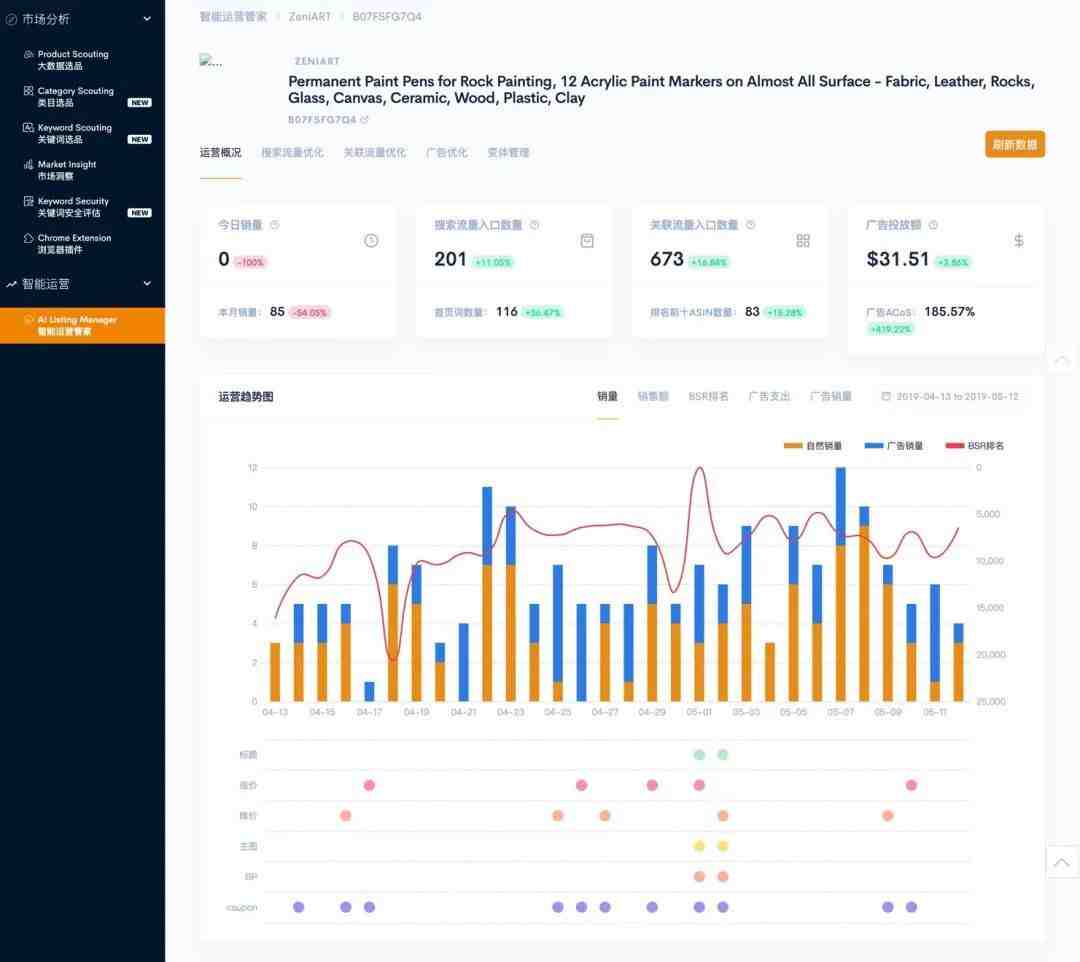Viewport: 1080px width, 962px height.
Task: Toggle the 自然销量 legend series
Action: 813,446
